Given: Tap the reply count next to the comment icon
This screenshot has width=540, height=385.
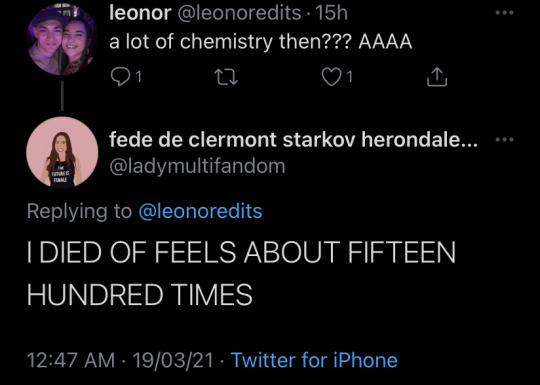Looking at the screenshot, I should (x=138, y=77).
